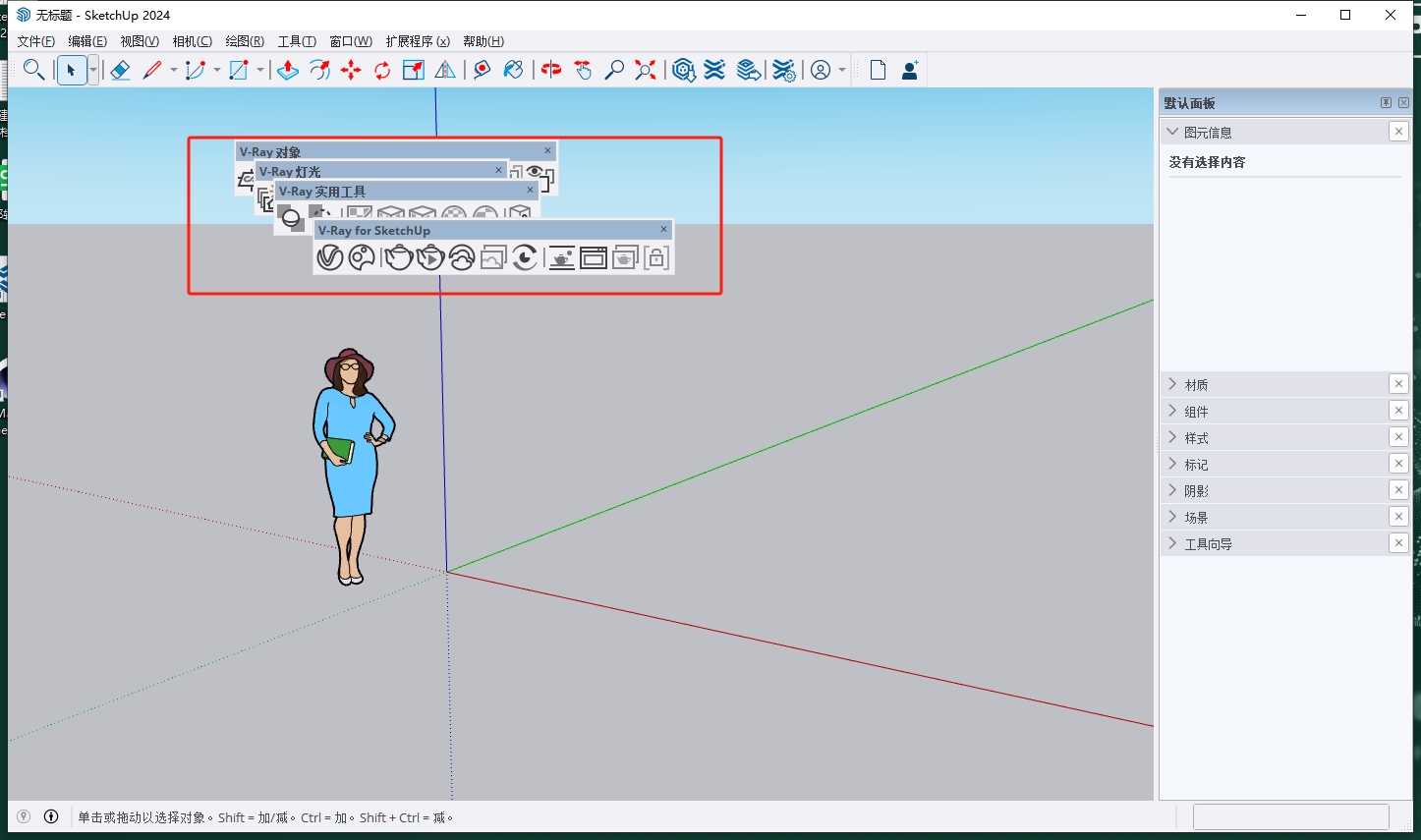Toggle V-Ray material override sphere icon

[x=291, y=218]
